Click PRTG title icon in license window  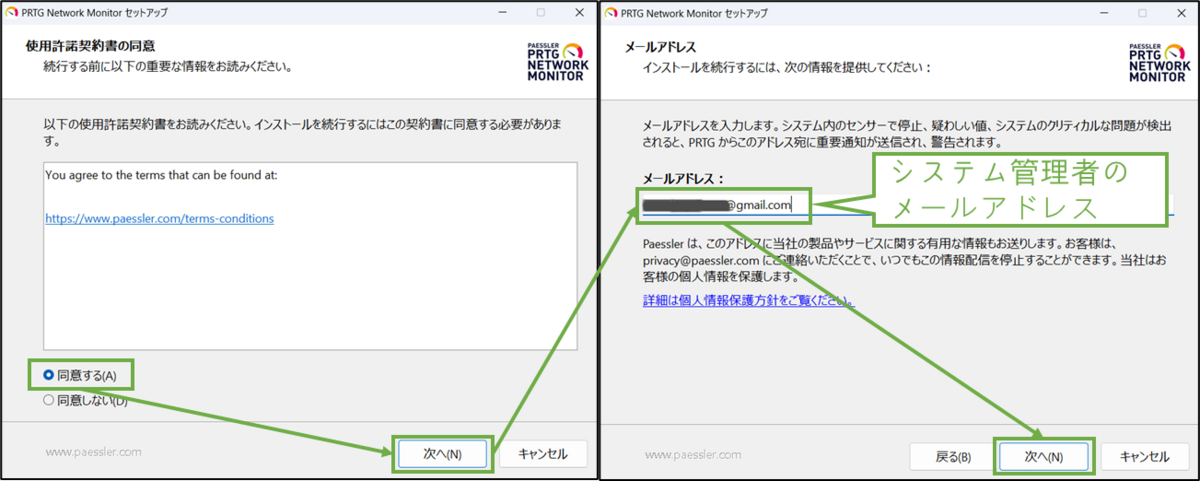tap(12, 12)
